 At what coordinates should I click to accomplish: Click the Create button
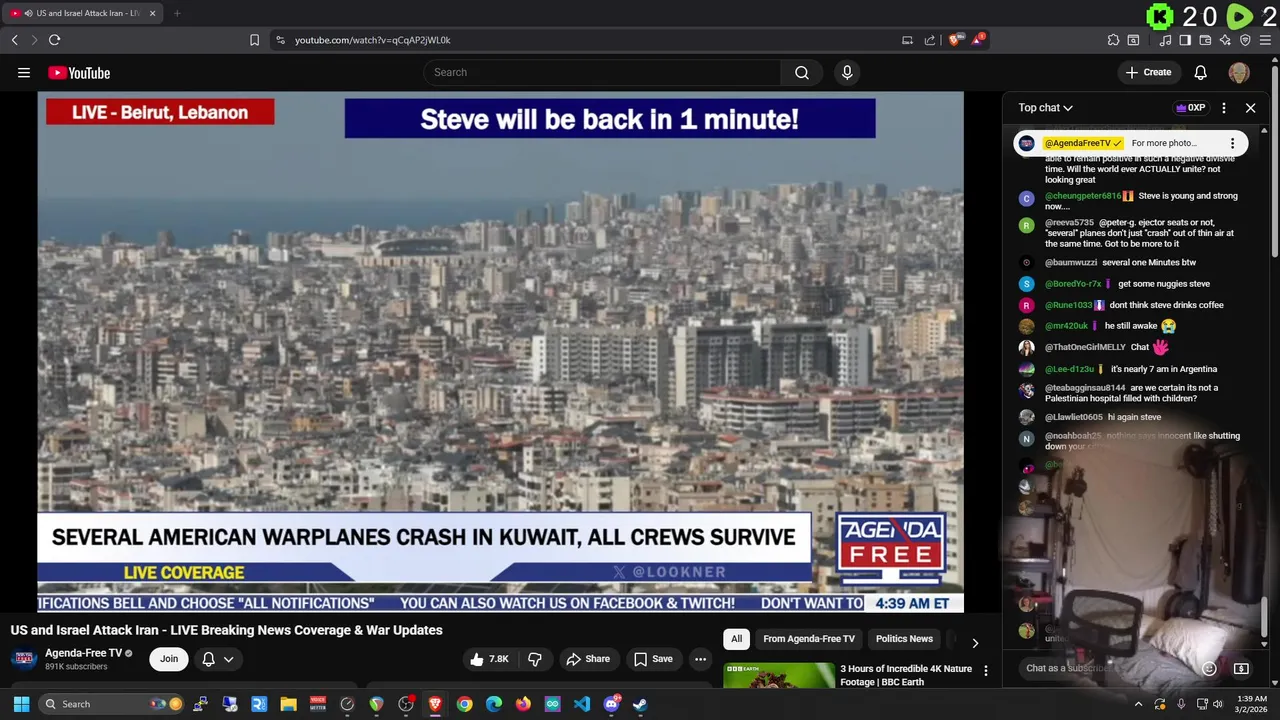1148,72
